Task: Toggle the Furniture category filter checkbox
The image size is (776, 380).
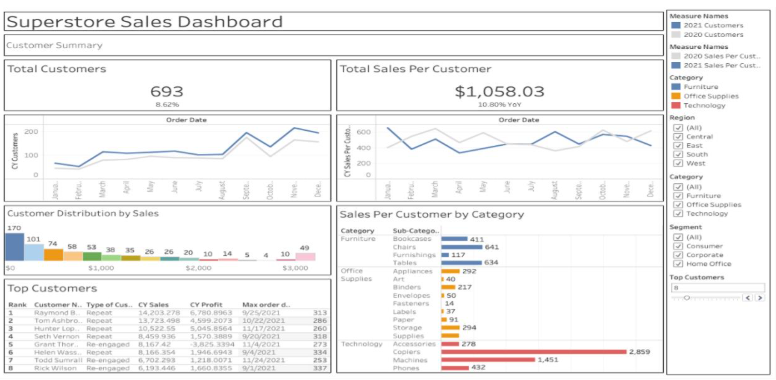Action: point(678,196)
